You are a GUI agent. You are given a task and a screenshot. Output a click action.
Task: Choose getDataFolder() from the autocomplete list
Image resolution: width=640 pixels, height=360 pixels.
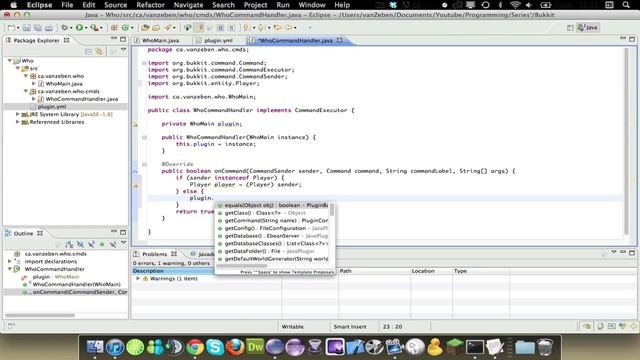click(272, 251)
